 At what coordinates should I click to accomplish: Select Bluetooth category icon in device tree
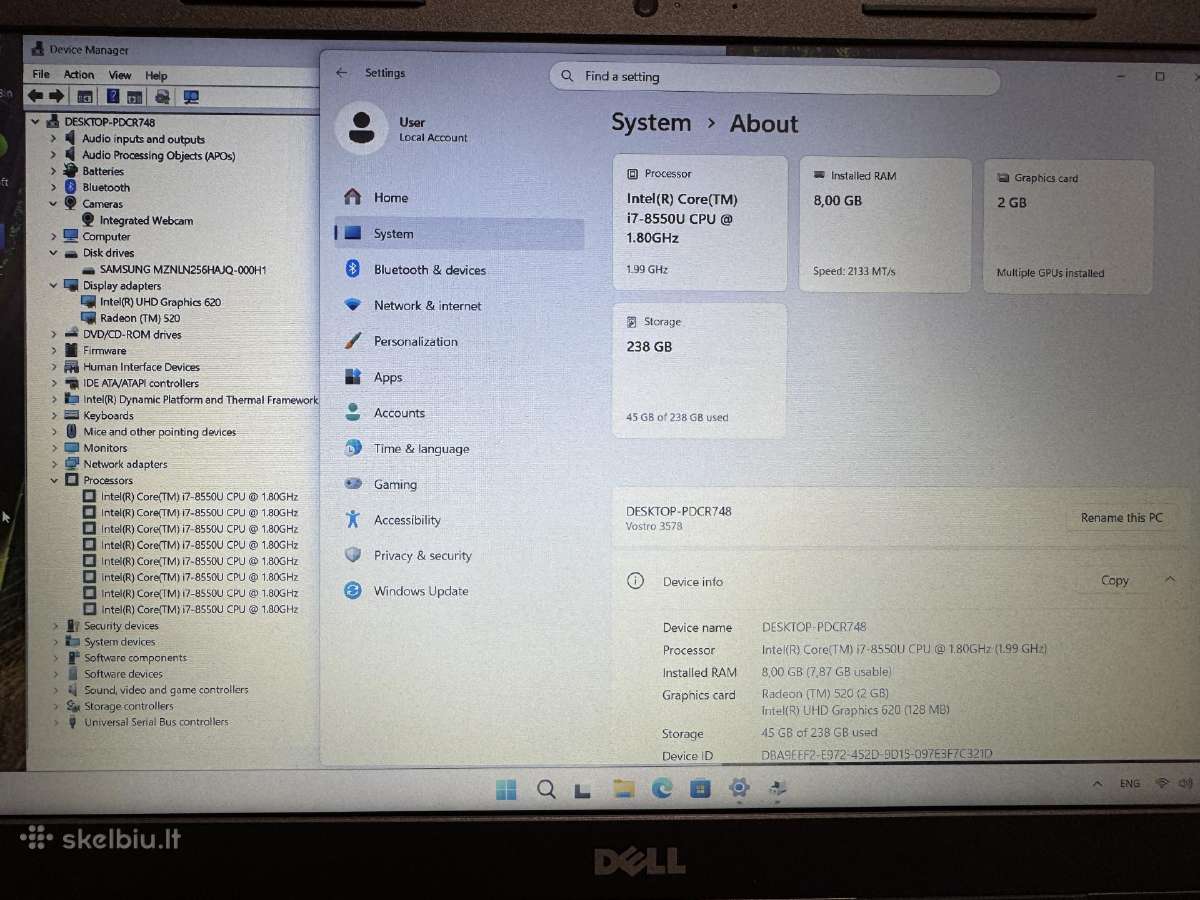point(71,187)
